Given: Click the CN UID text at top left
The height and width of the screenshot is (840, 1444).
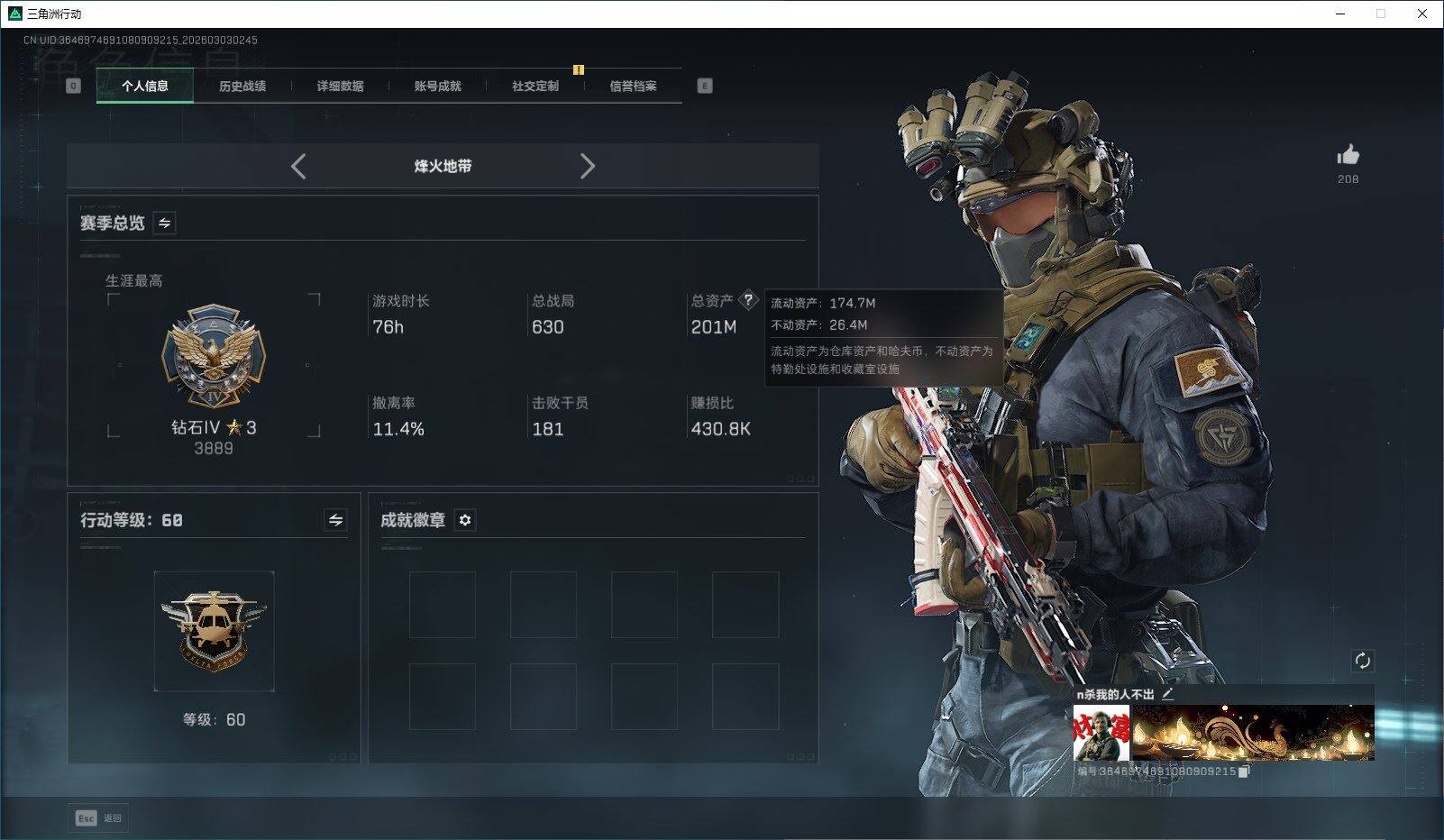Looking at the screenshot, I should 141,41.
